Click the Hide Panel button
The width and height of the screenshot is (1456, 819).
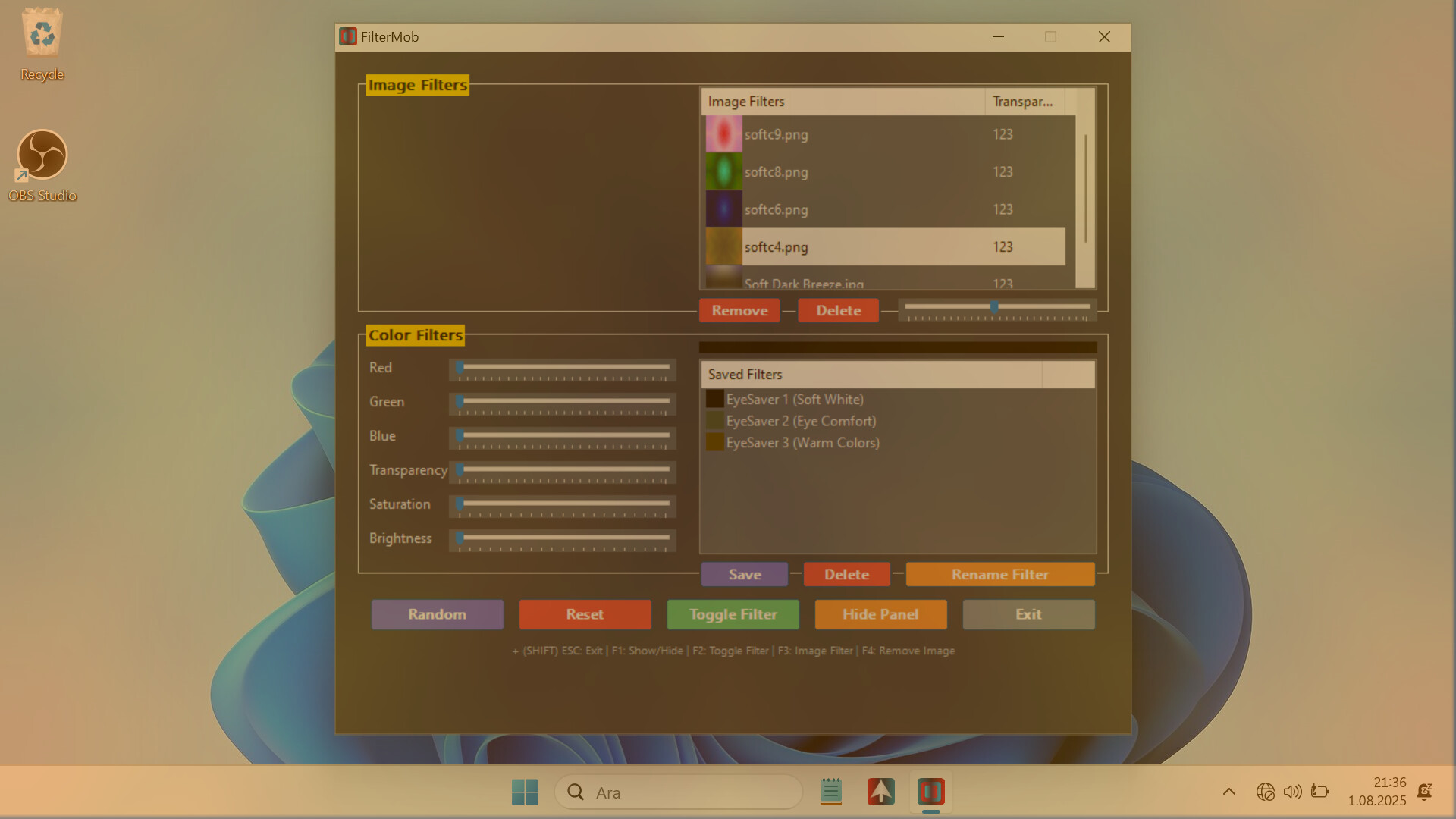click(880, 614)
